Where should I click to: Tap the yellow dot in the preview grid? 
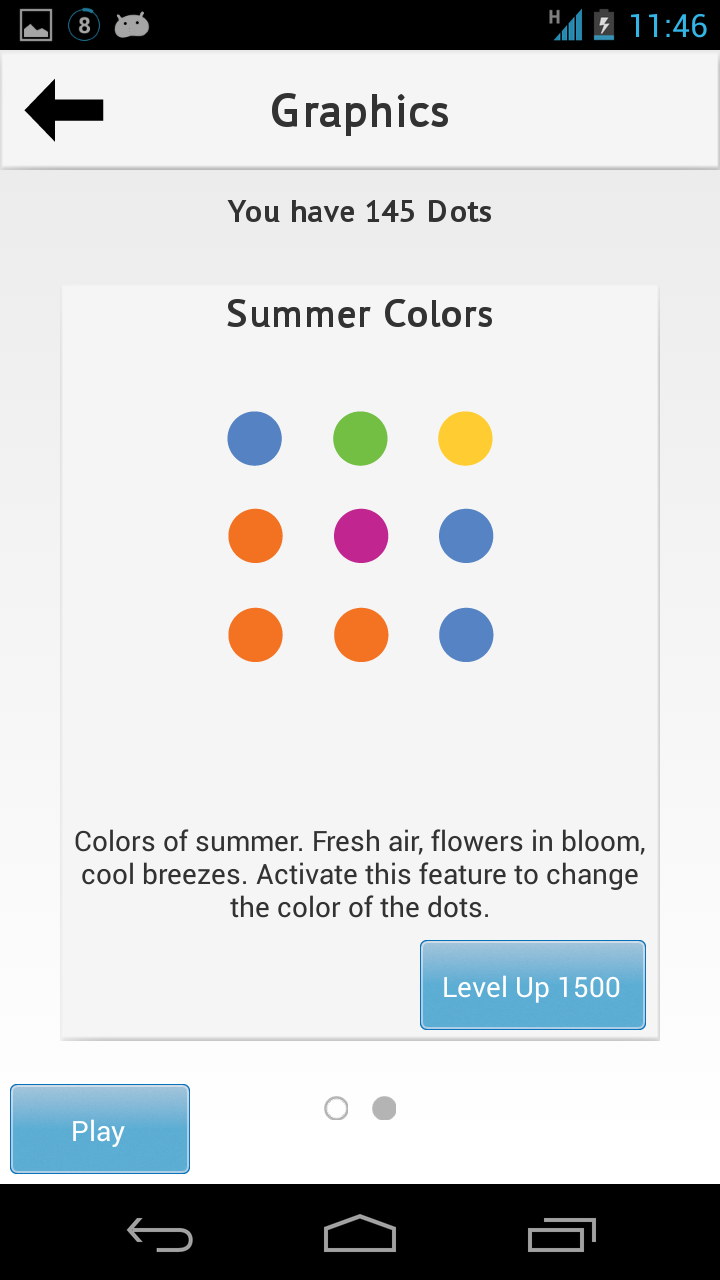tap(465, 438)
